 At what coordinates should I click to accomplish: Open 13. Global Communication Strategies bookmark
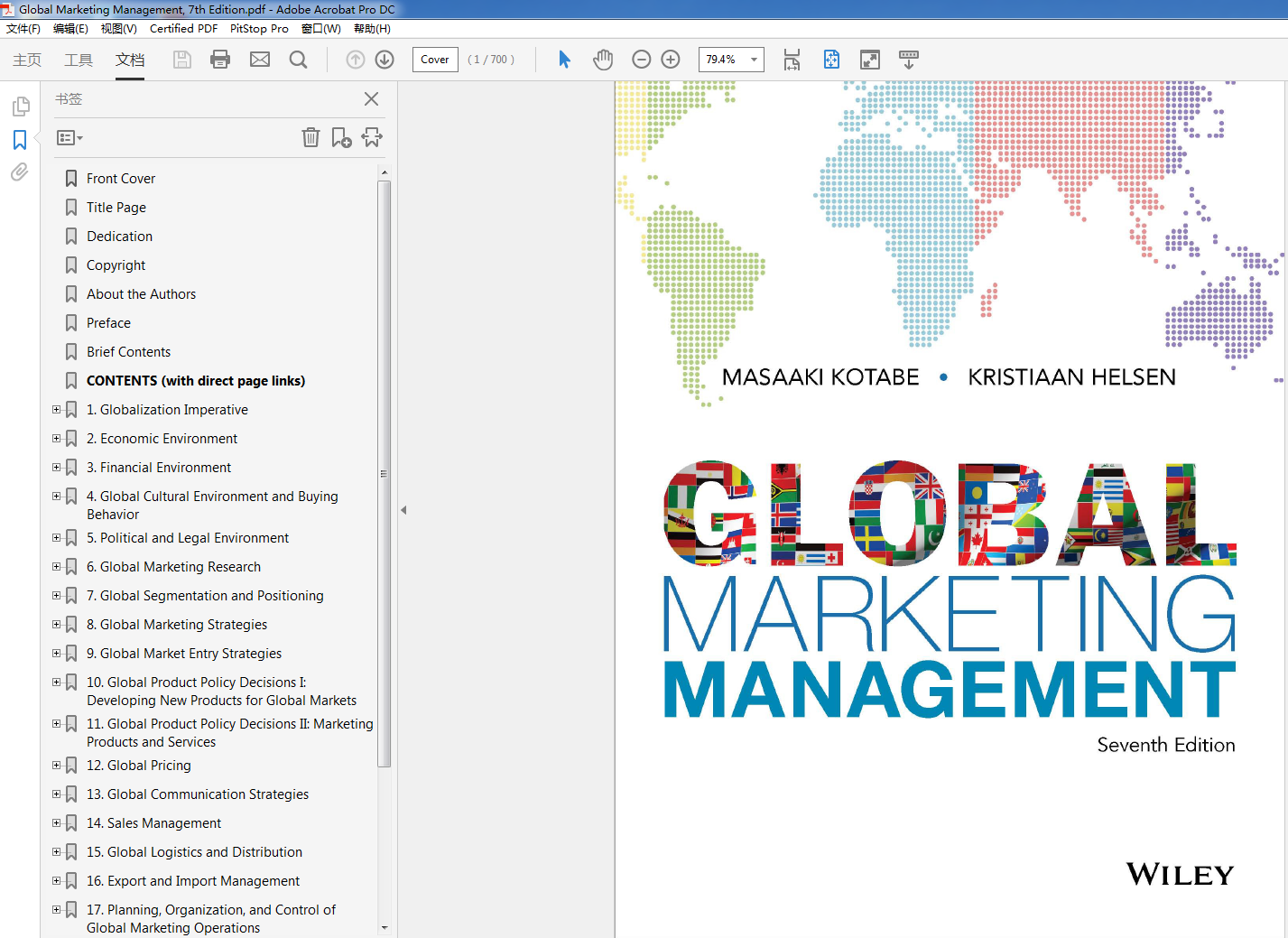[x=198, y=794]
